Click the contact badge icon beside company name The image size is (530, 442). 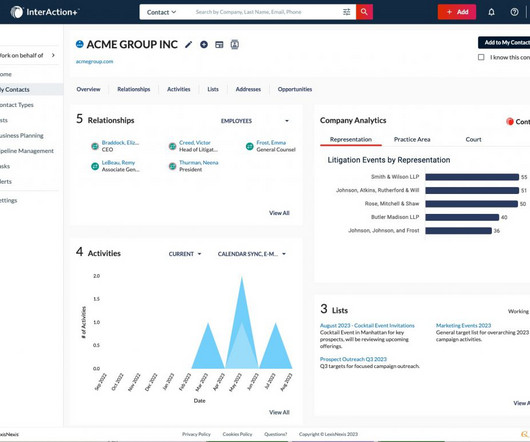click(235, 45)
